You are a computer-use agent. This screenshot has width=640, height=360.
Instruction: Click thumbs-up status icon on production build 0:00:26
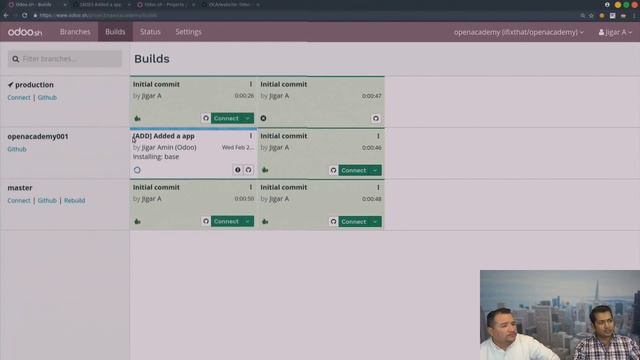pos(138,118)
